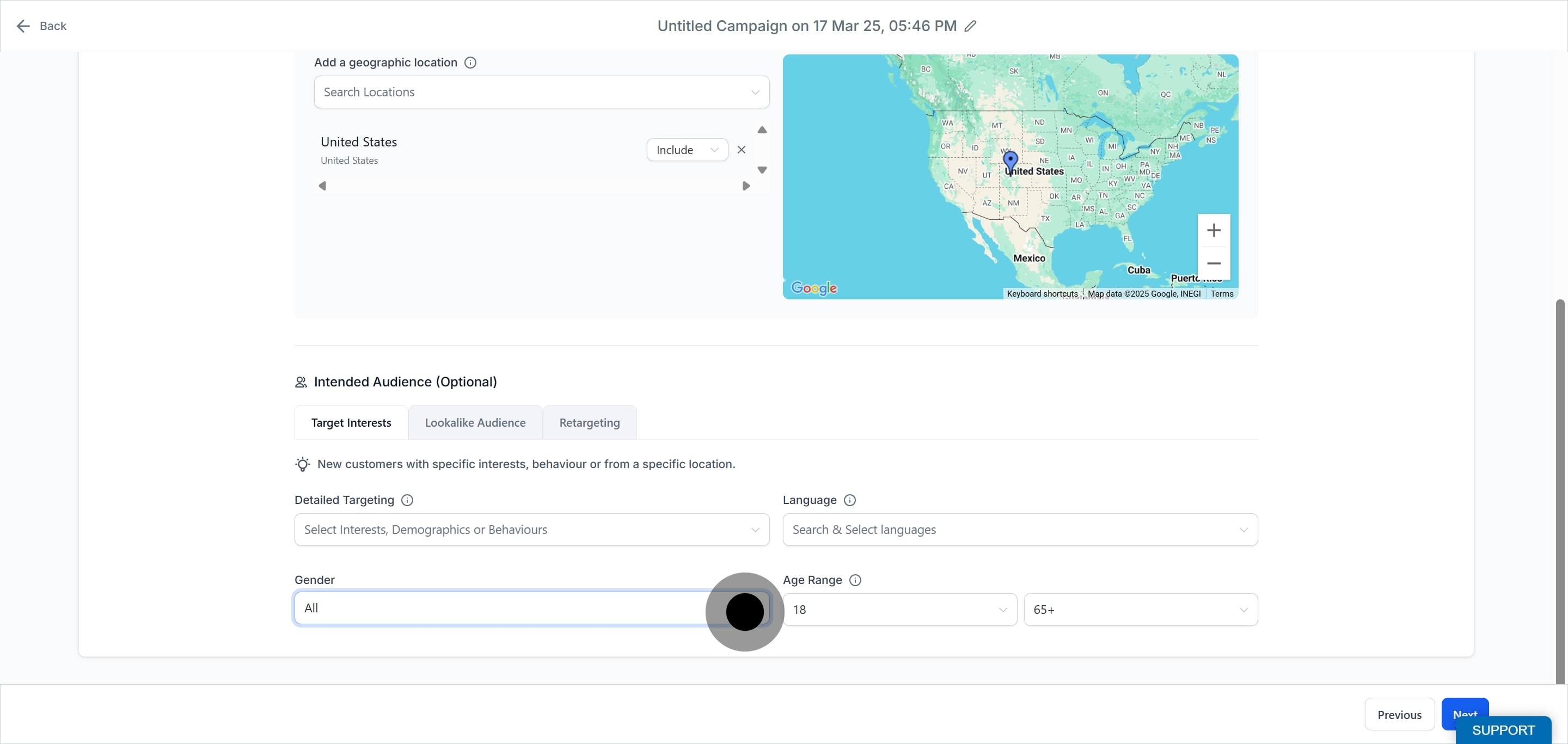The width and height of the screenshot is (1568, 744).
Task: Click the Intended Audience people icon
Action: [x=301, y=382]
